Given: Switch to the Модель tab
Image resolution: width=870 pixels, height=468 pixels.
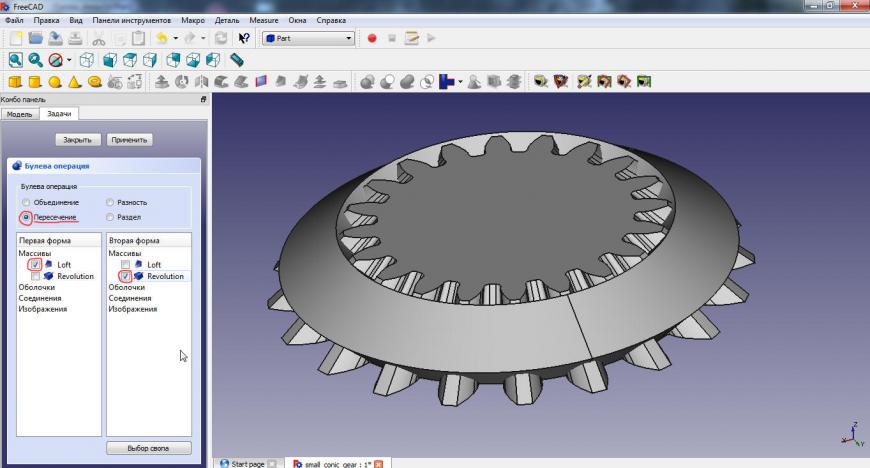Looking at the screenshot, I should pyautogui.click(x=20, y=114).
